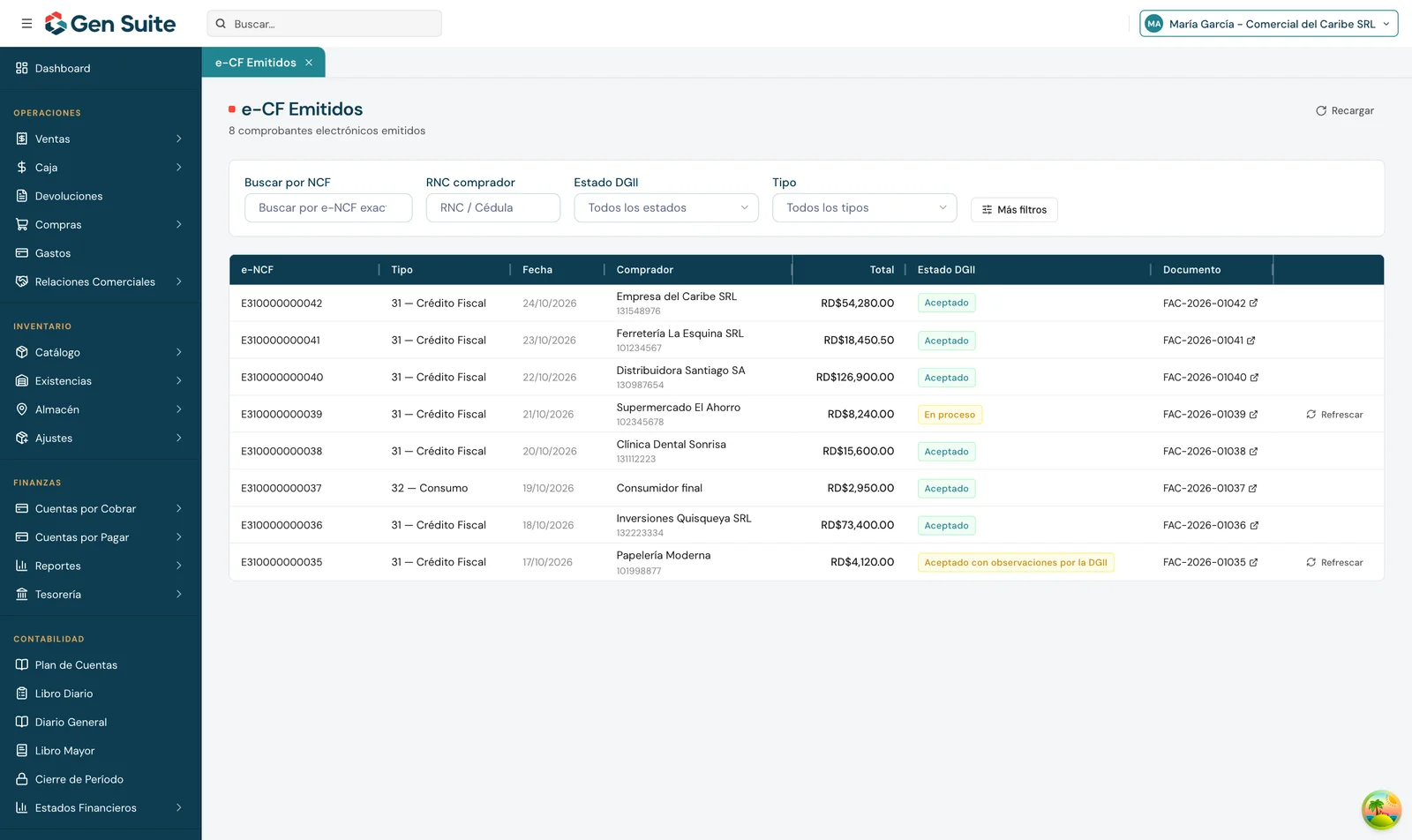
Task: Toggle the hamburger menu icon
Action: 26,24
